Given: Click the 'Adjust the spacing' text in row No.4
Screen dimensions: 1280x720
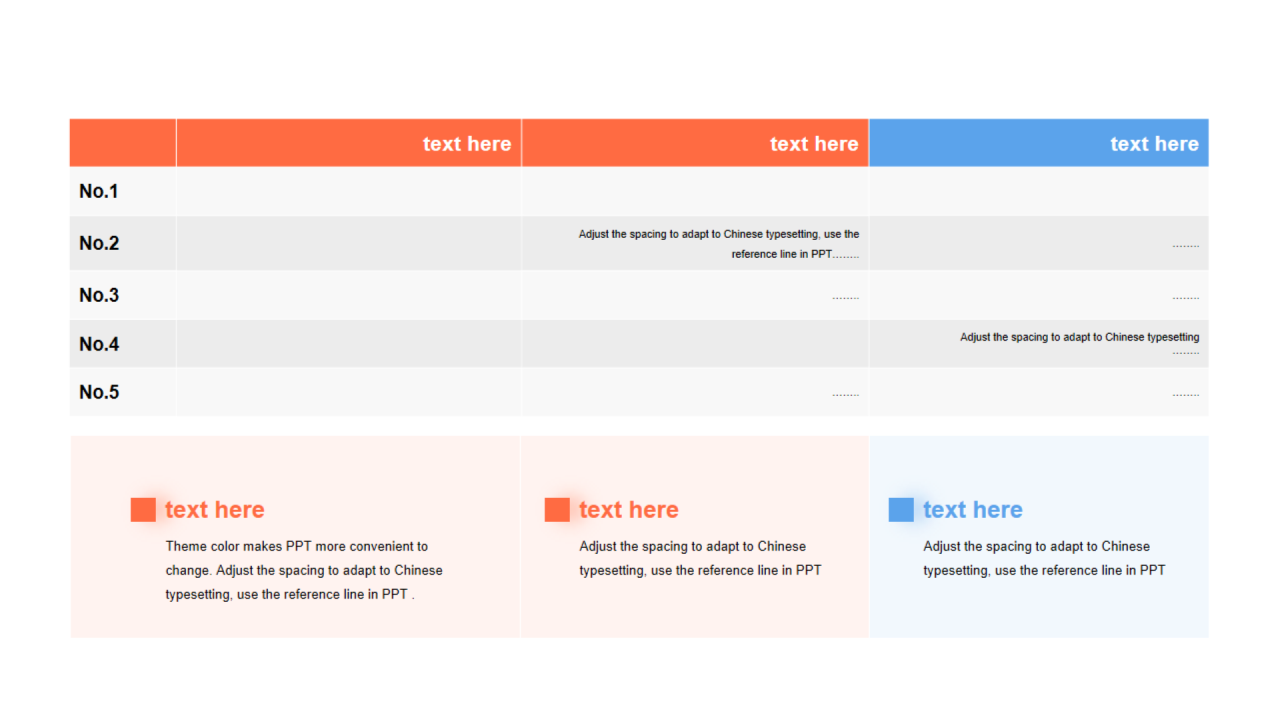Looking at the screenshot, I should pyautogui.click(x=1079, y=338).
